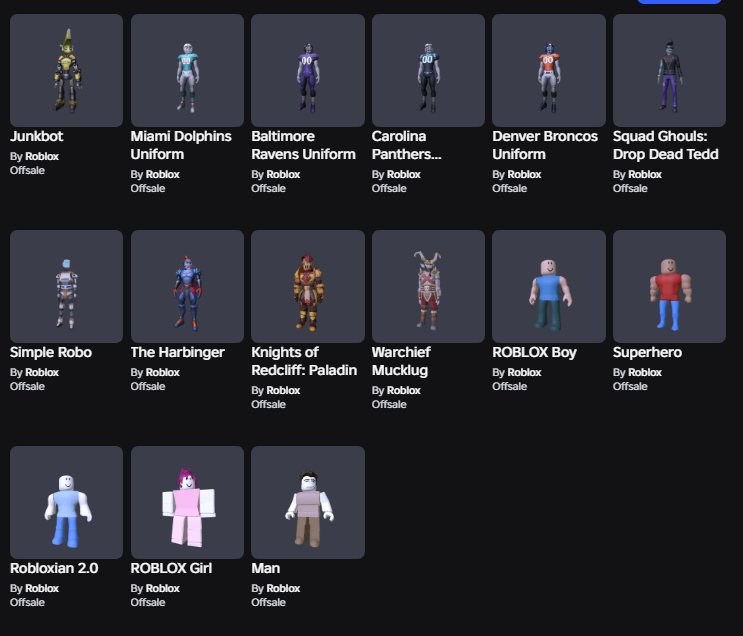743x636 pixels.
Task: Click the Offsale label under Junkbot
Action: [27, 171]
